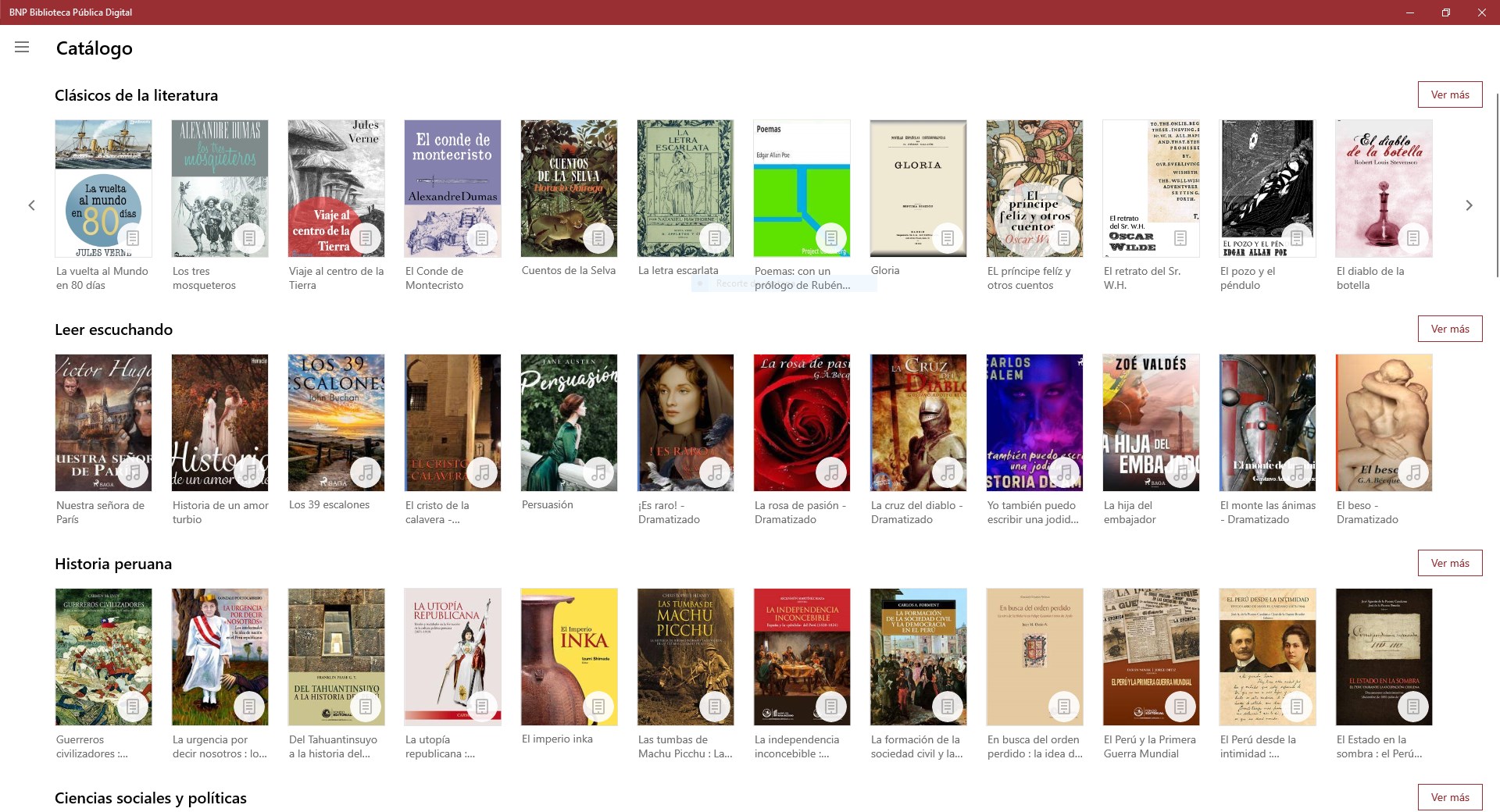
Task: Click the audiobook icon on La cruz del diablo
Action: point(948,472)
